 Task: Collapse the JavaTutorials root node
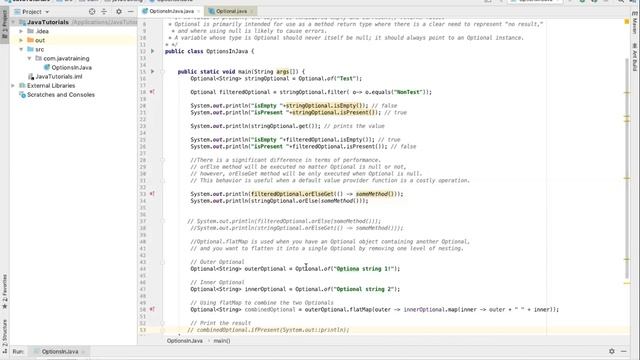pos(13,22)
